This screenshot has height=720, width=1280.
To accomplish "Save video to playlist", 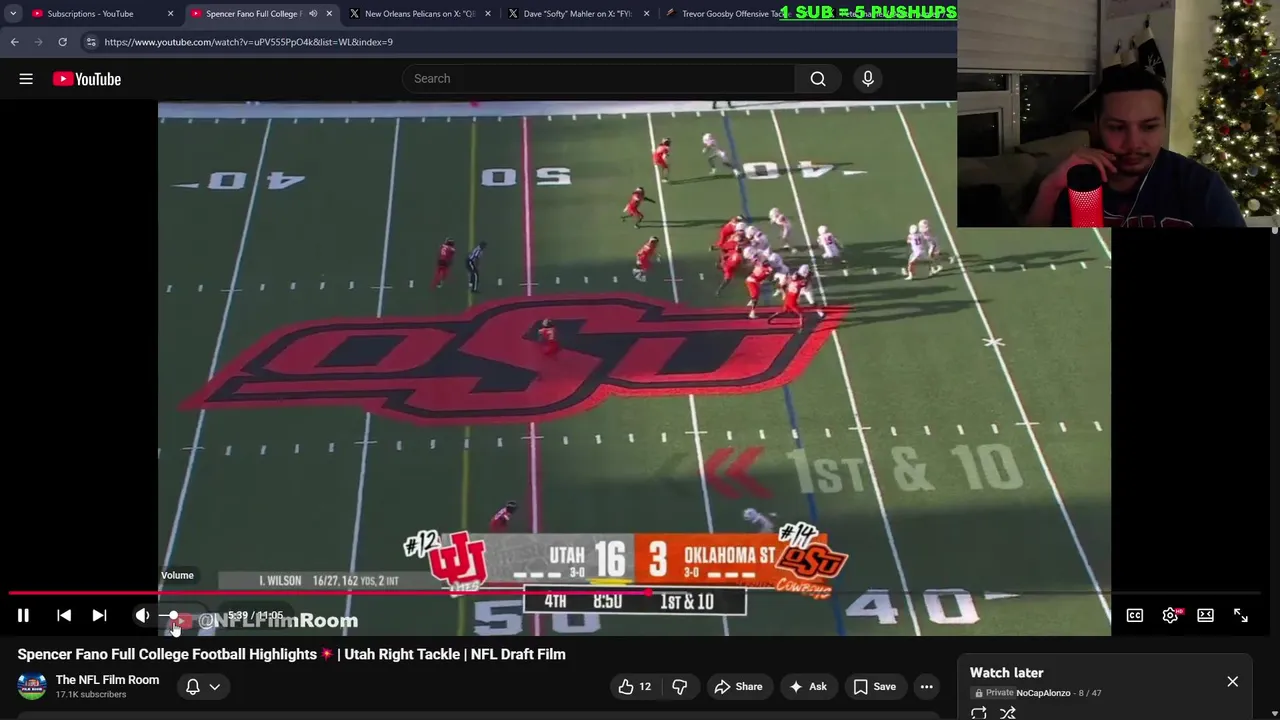I will tap(874, 687).
